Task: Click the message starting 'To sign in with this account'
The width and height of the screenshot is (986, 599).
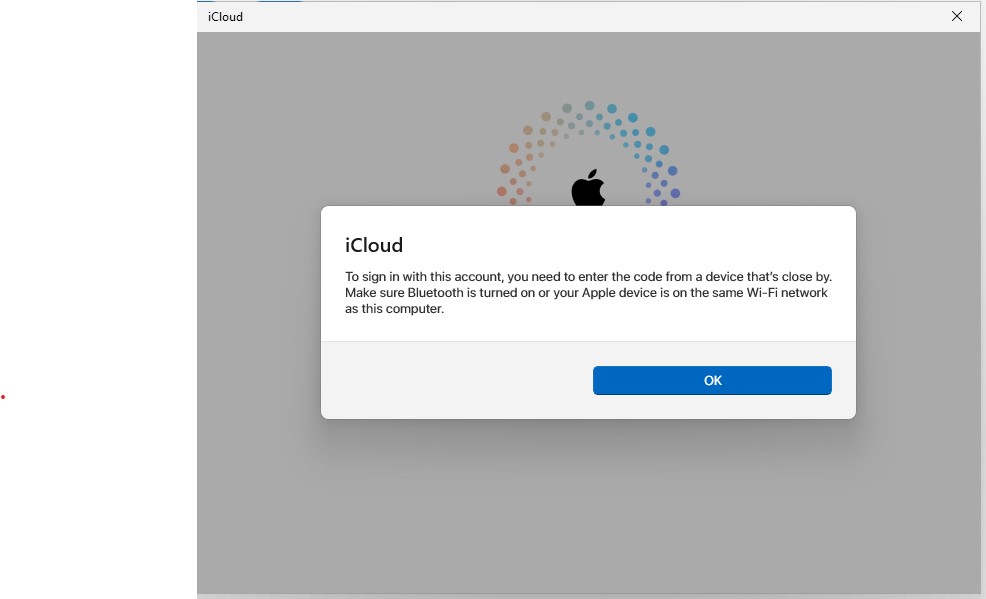Action: 588,292
